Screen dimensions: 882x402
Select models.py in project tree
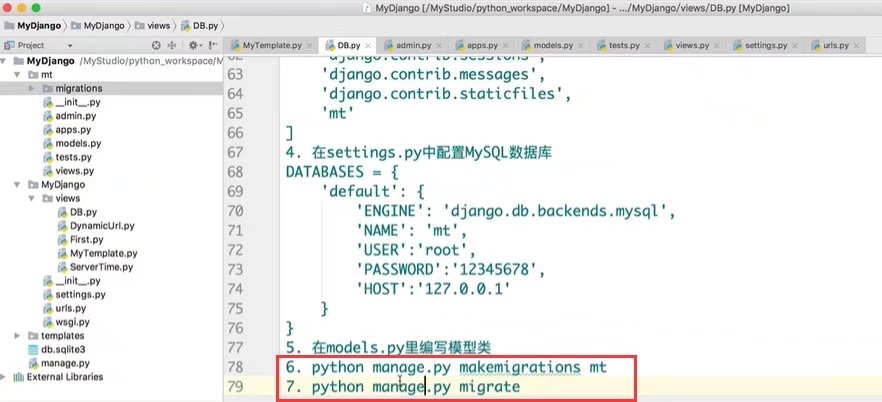[78, 143]
